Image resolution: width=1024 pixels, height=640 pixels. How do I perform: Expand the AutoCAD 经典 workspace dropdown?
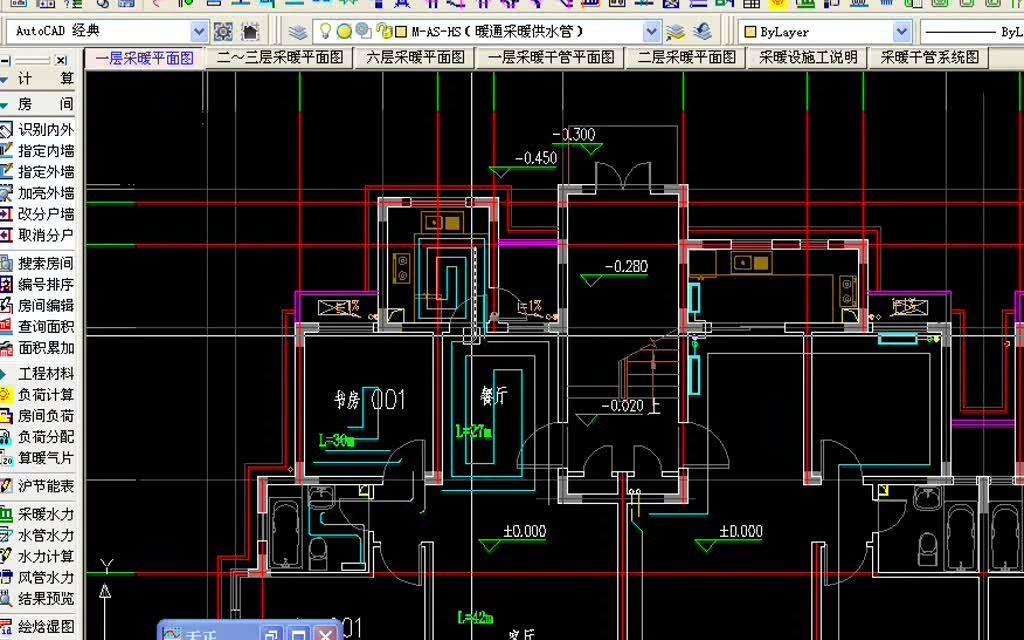pos(199,31)
